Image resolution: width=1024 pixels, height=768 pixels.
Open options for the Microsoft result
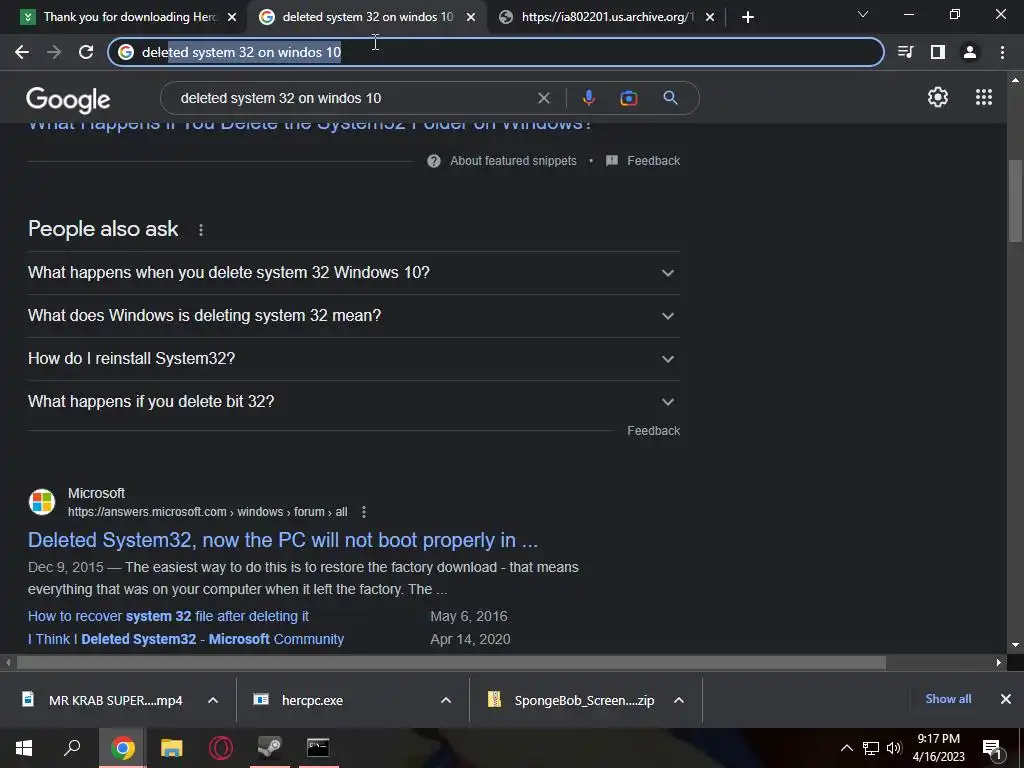[x=364, y=512]
